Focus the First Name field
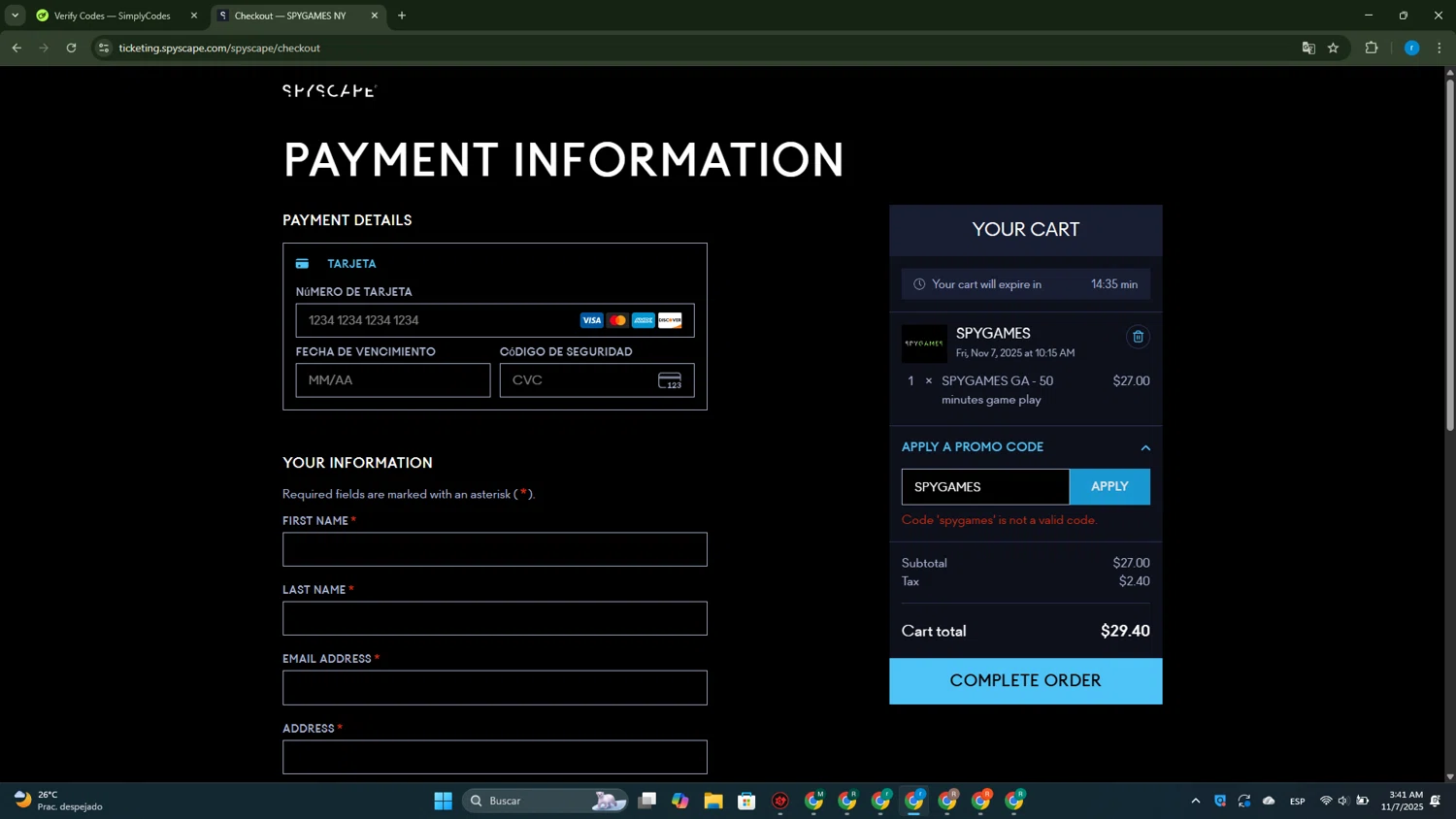 [x=495, y=549]
